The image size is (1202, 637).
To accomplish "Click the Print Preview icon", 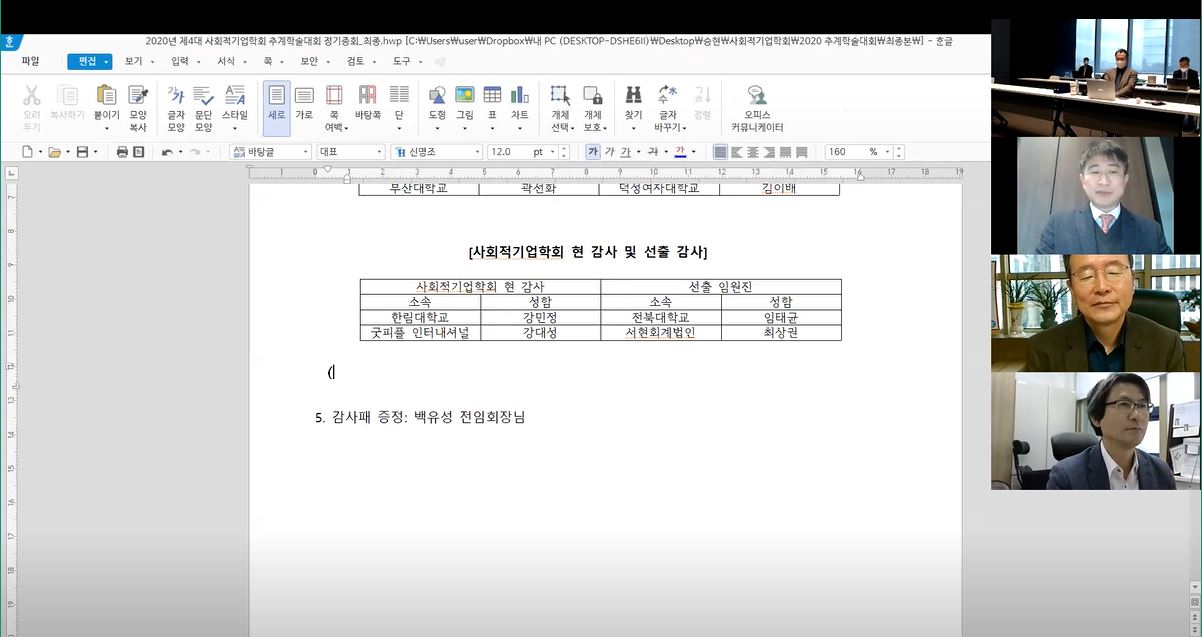I will tap(139, 152).
